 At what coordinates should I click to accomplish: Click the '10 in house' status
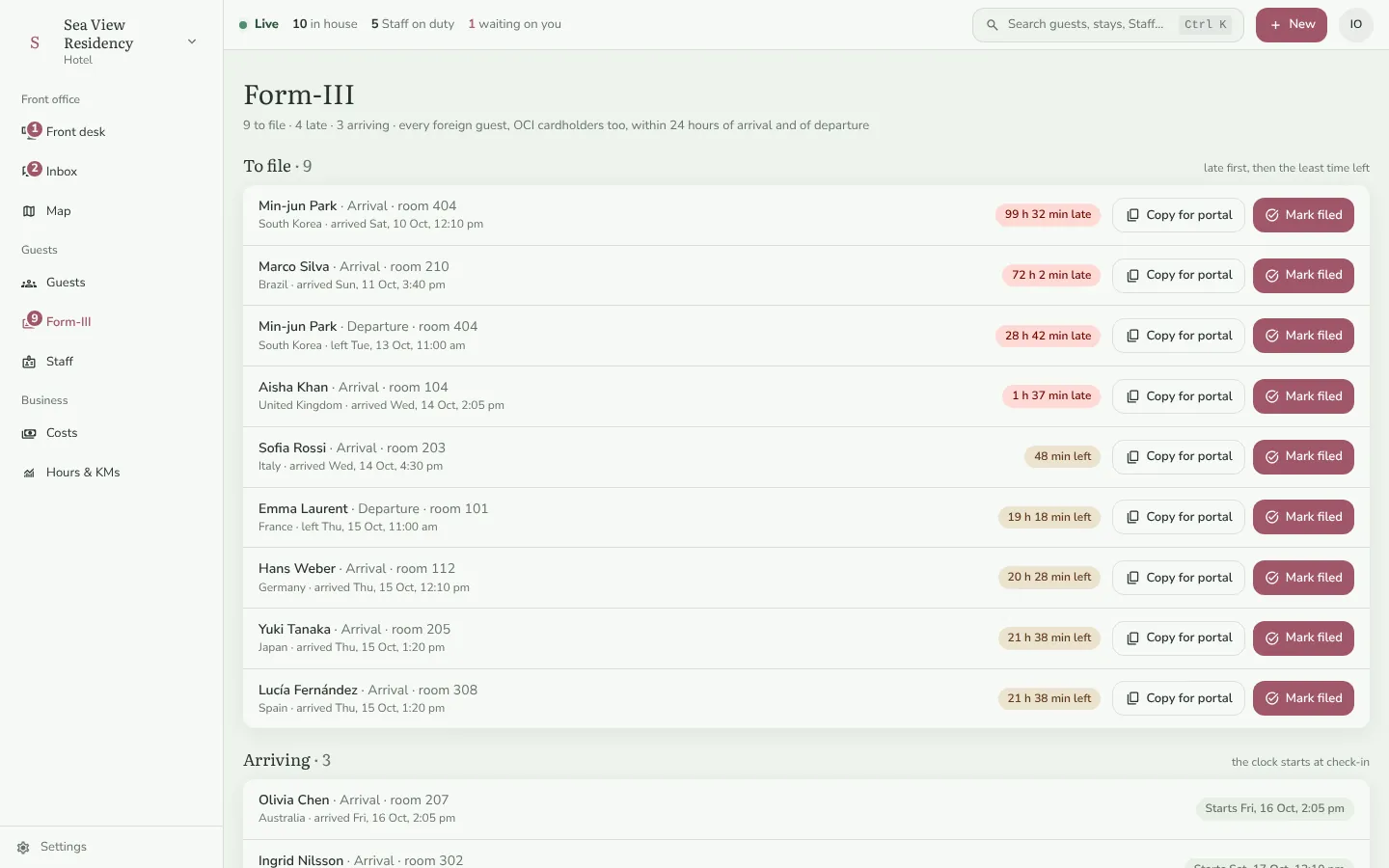(325, 24)
